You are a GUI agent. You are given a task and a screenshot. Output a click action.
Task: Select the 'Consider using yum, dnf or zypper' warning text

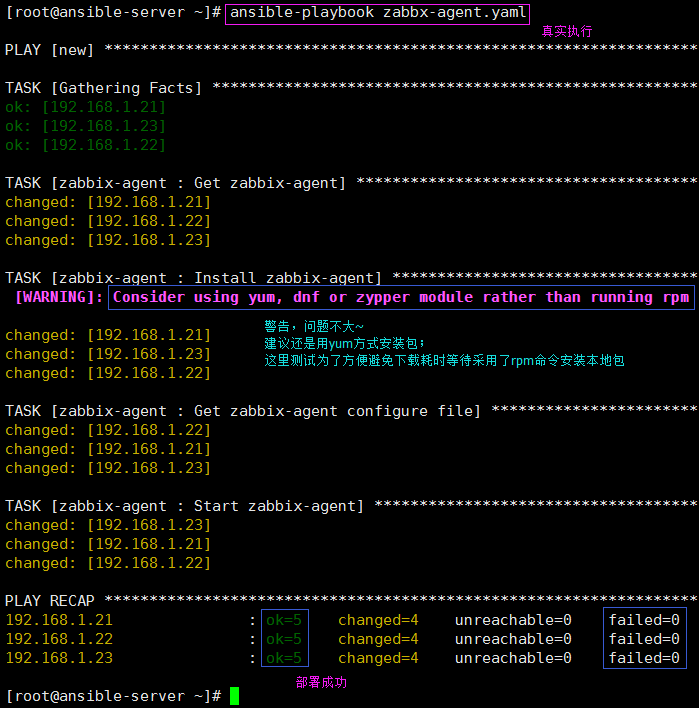pos(401,297)
